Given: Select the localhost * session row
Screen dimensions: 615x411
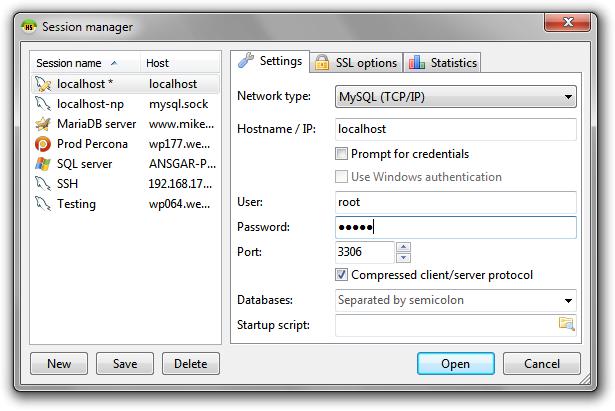Looking at the screenshot, I should tap(125, 84).
